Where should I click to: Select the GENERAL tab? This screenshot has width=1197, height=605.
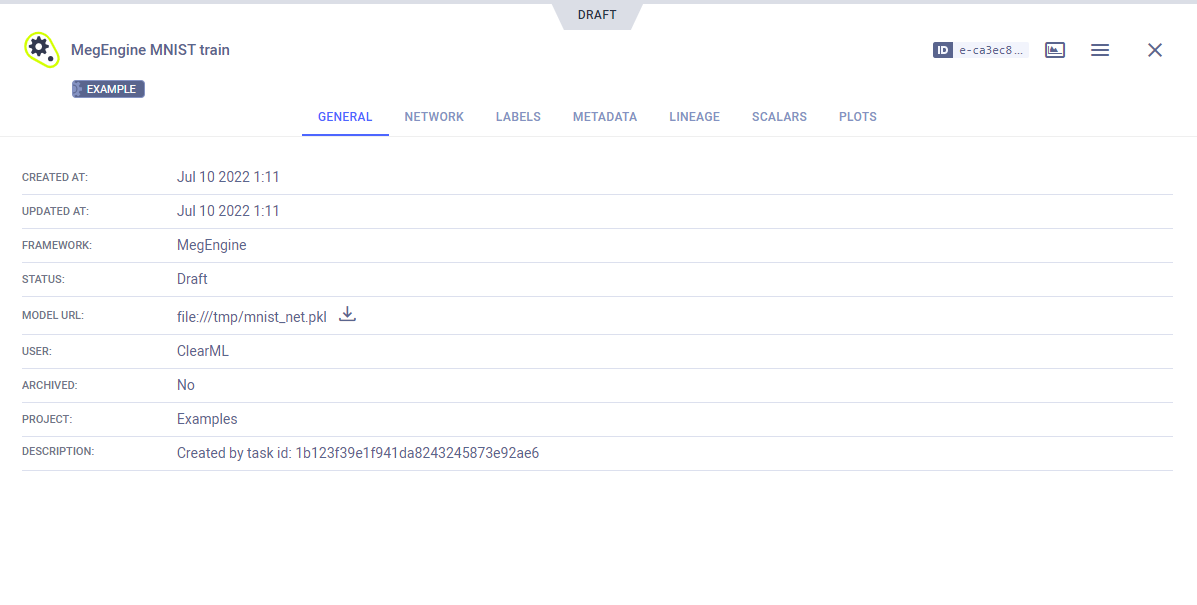click(x=345, y=117)
